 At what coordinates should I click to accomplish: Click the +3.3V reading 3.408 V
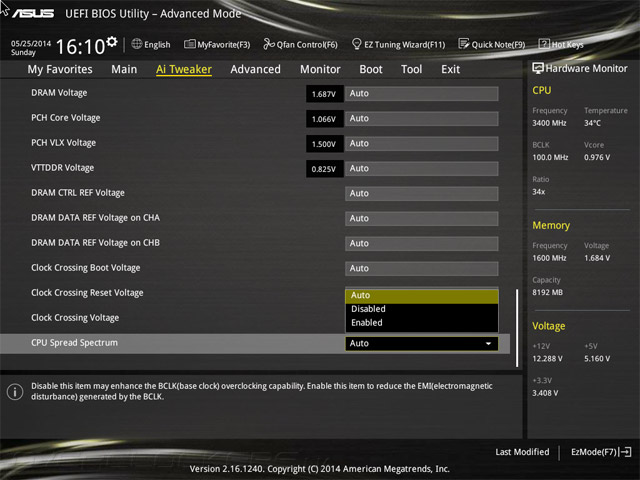point(545,393)
